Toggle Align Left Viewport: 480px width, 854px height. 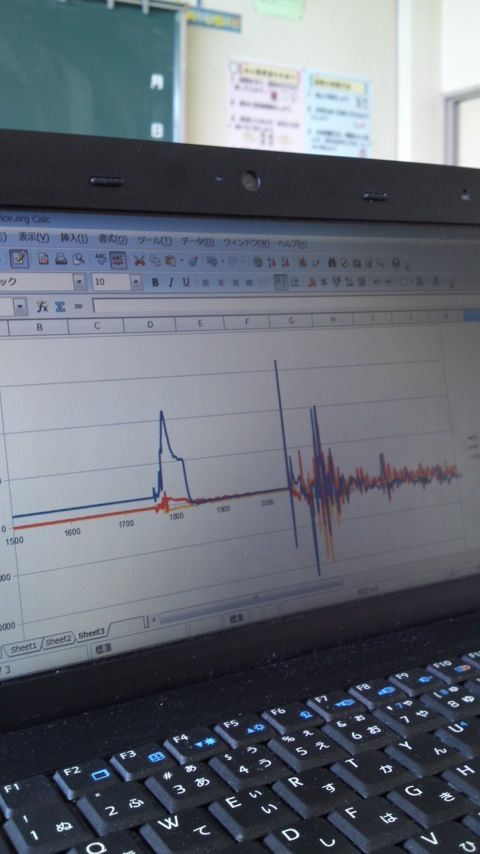206,282
